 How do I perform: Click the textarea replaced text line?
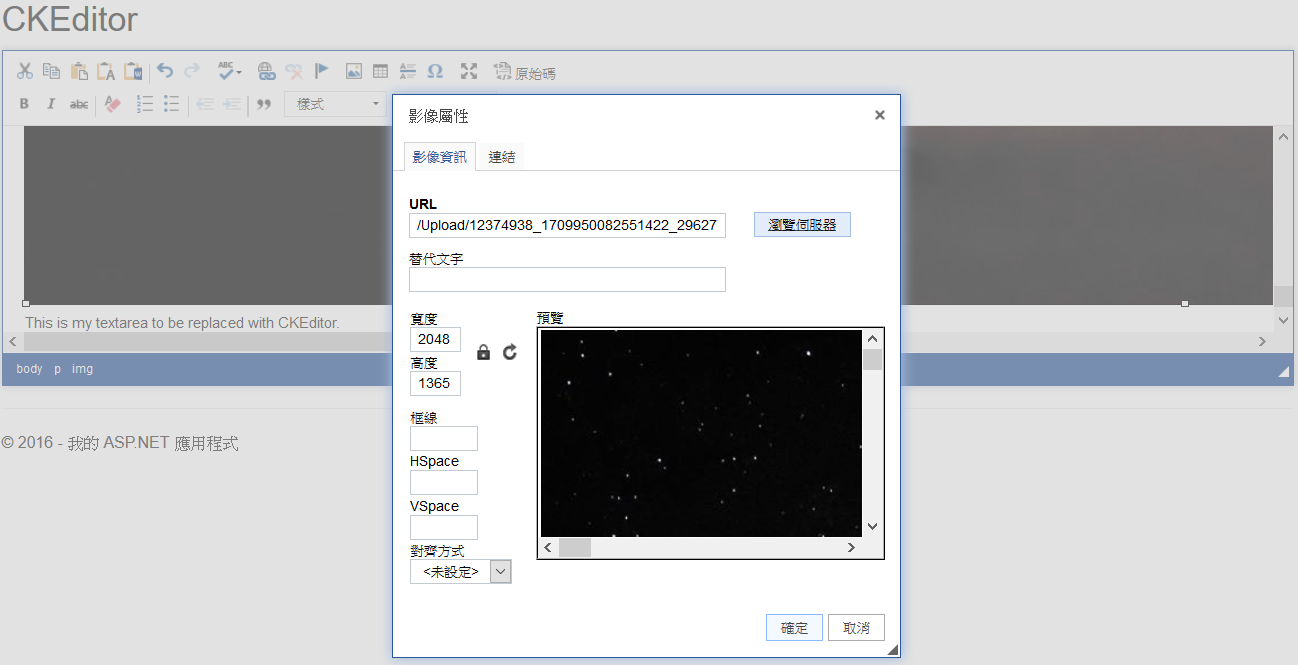tap(182, 322)
